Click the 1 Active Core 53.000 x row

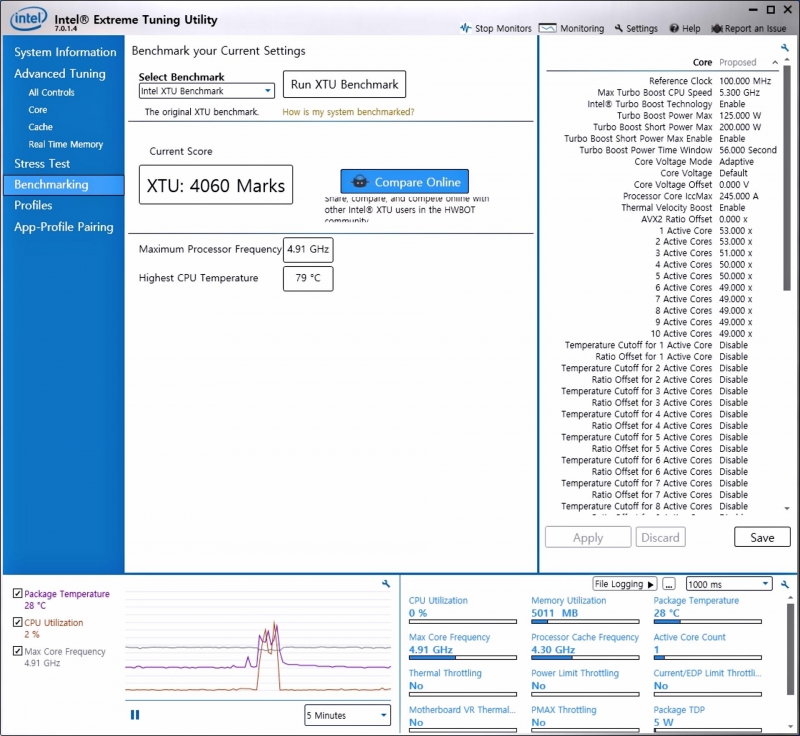click(706, 231)
